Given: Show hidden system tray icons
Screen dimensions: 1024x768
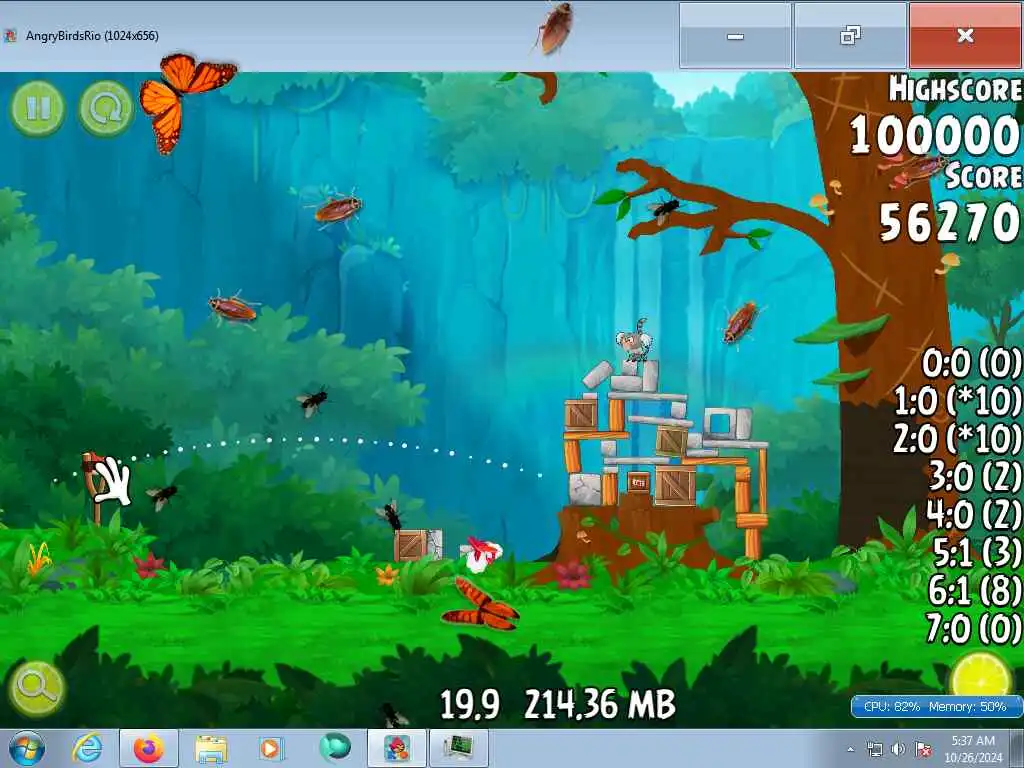Looking at the screenshot, I should click(850, 750).
